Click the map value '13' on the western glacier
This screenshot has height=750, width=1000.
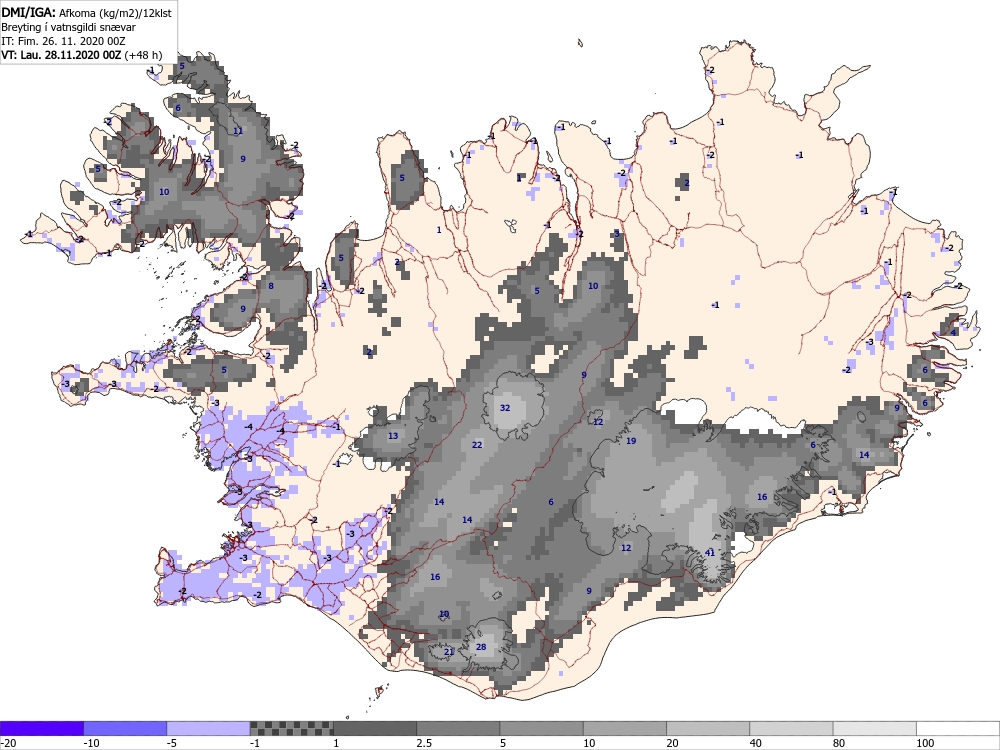coord(393,436)
